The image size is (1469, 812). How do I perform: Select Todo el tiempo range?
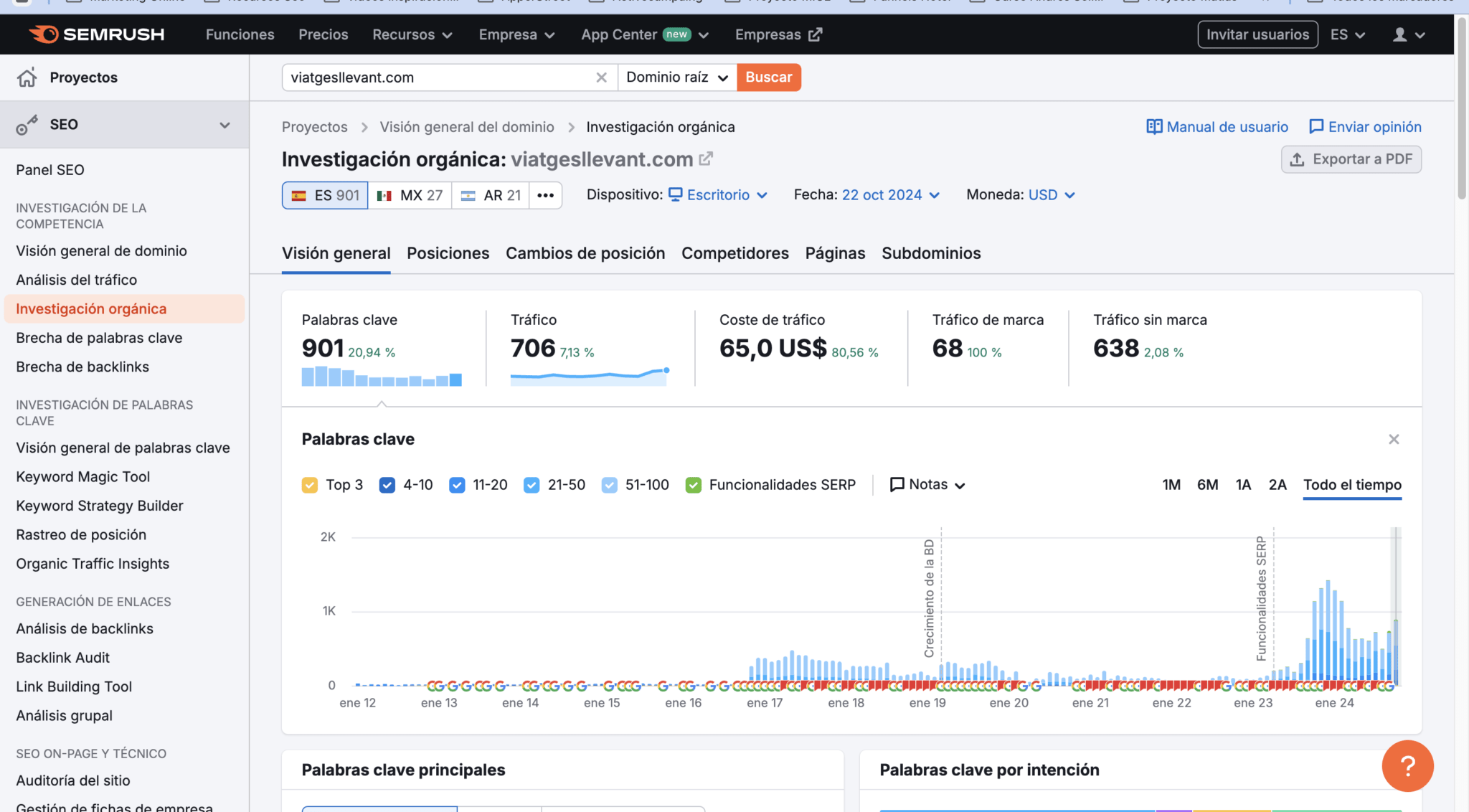(x=1352, y=485)
